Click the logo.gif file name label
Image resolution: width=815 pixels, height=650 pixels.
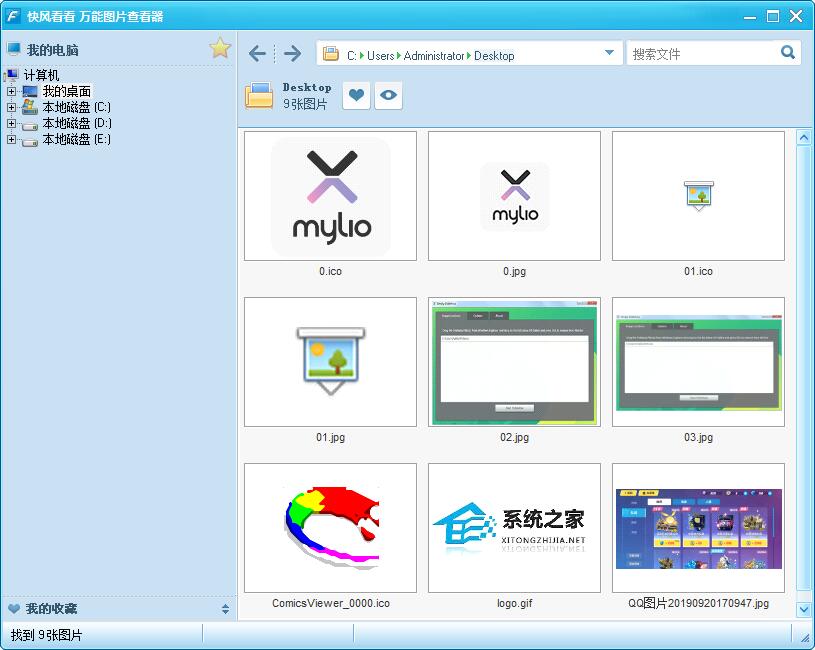(x=515, y=603)
